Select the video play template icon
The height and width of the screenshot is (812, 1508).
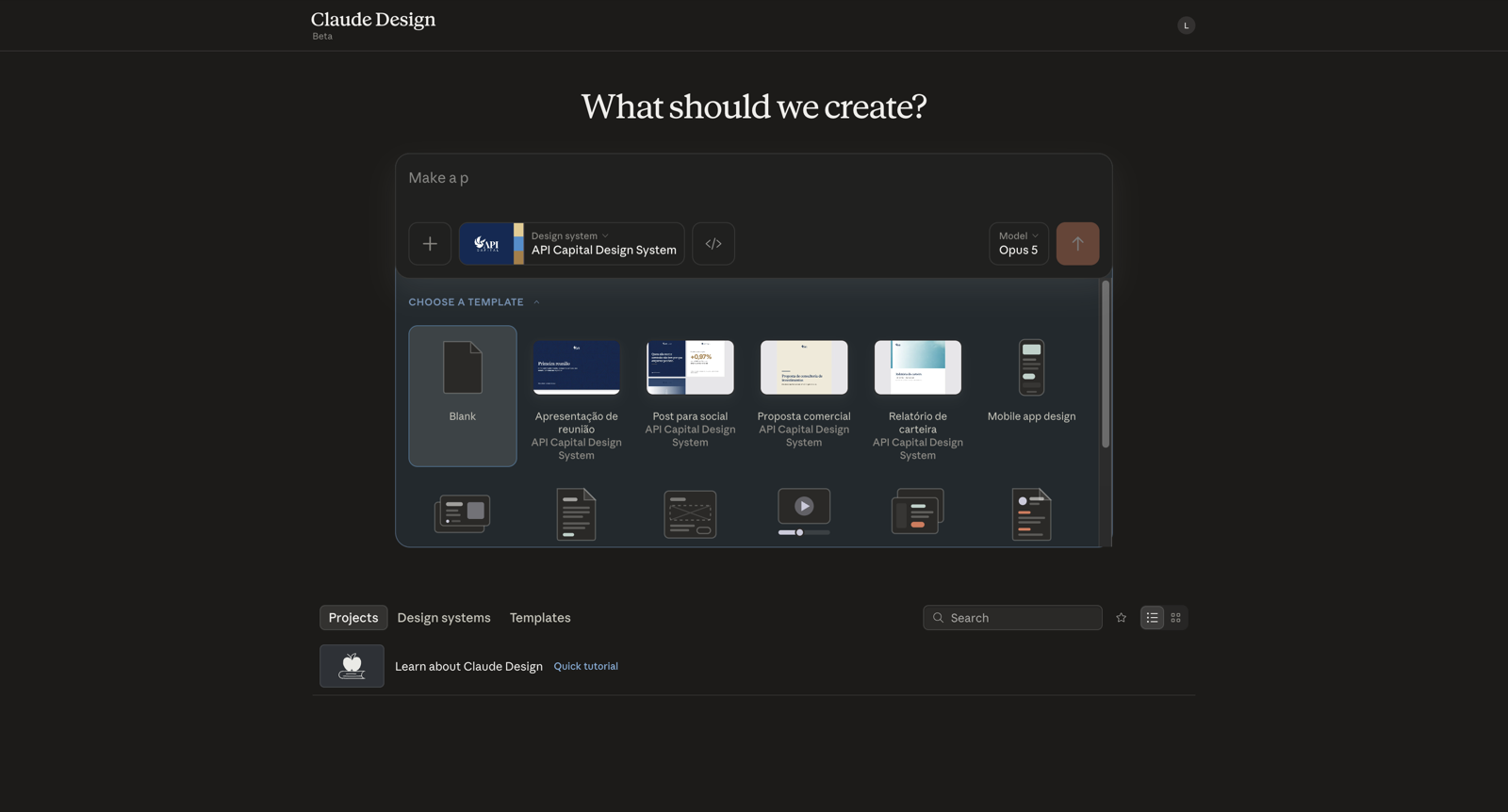coord(804,512)
